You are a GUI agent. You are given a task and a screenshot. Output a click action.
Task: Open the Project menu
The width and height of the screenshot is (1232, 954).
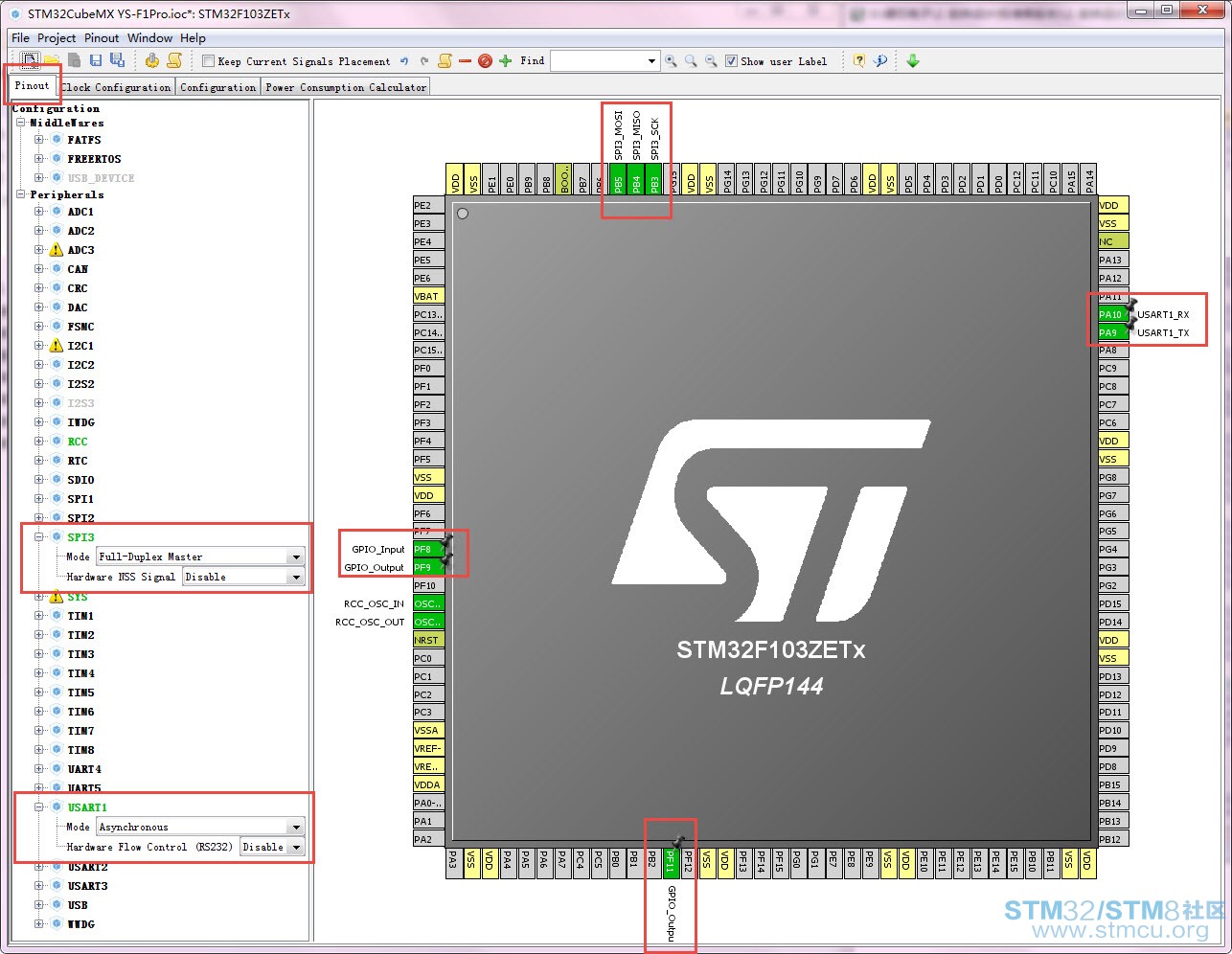(x=57, y=38)
